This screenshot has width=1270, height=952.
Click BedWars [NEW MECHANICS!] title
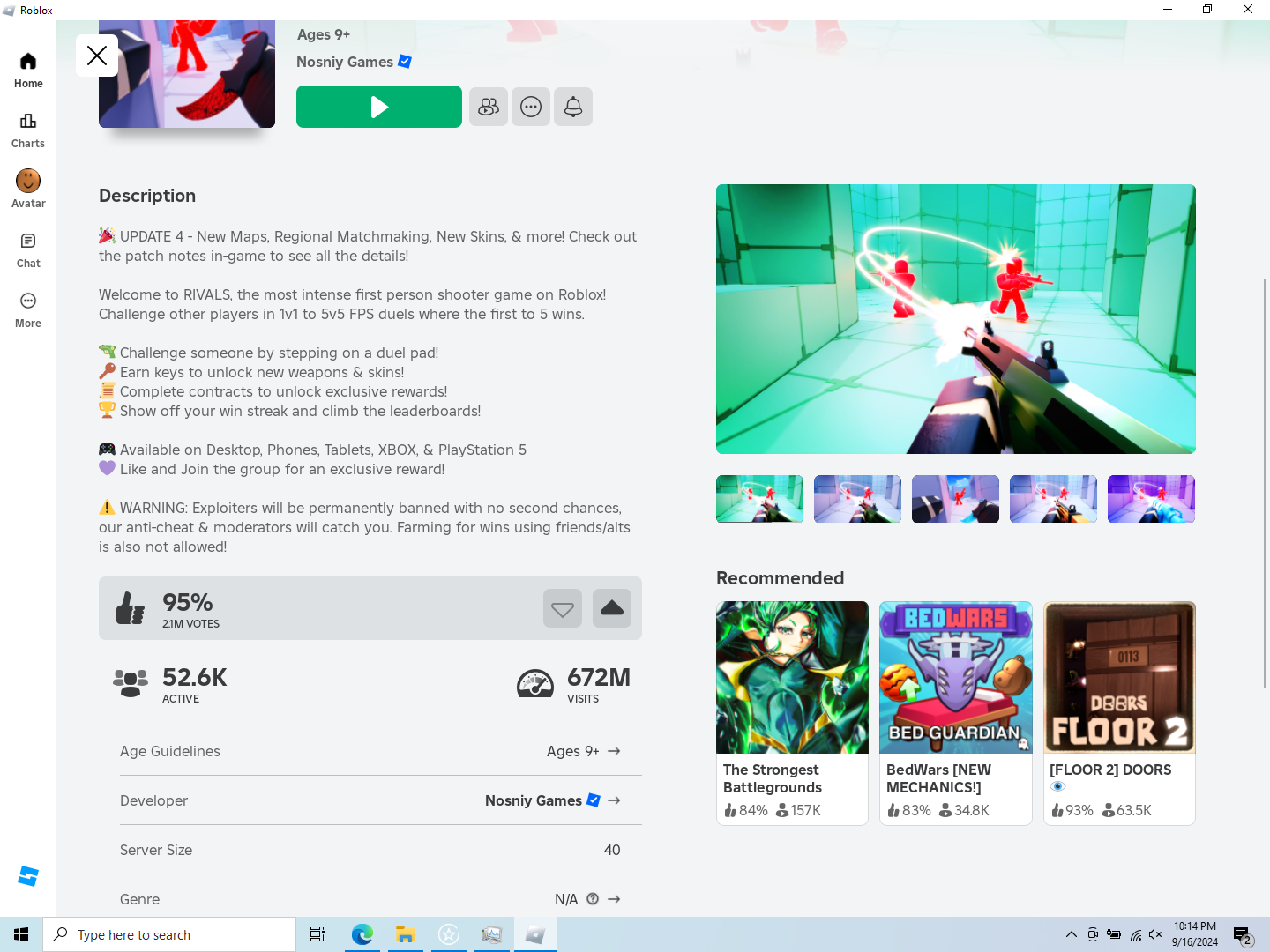pyautogui.click(x=938, y=778)
